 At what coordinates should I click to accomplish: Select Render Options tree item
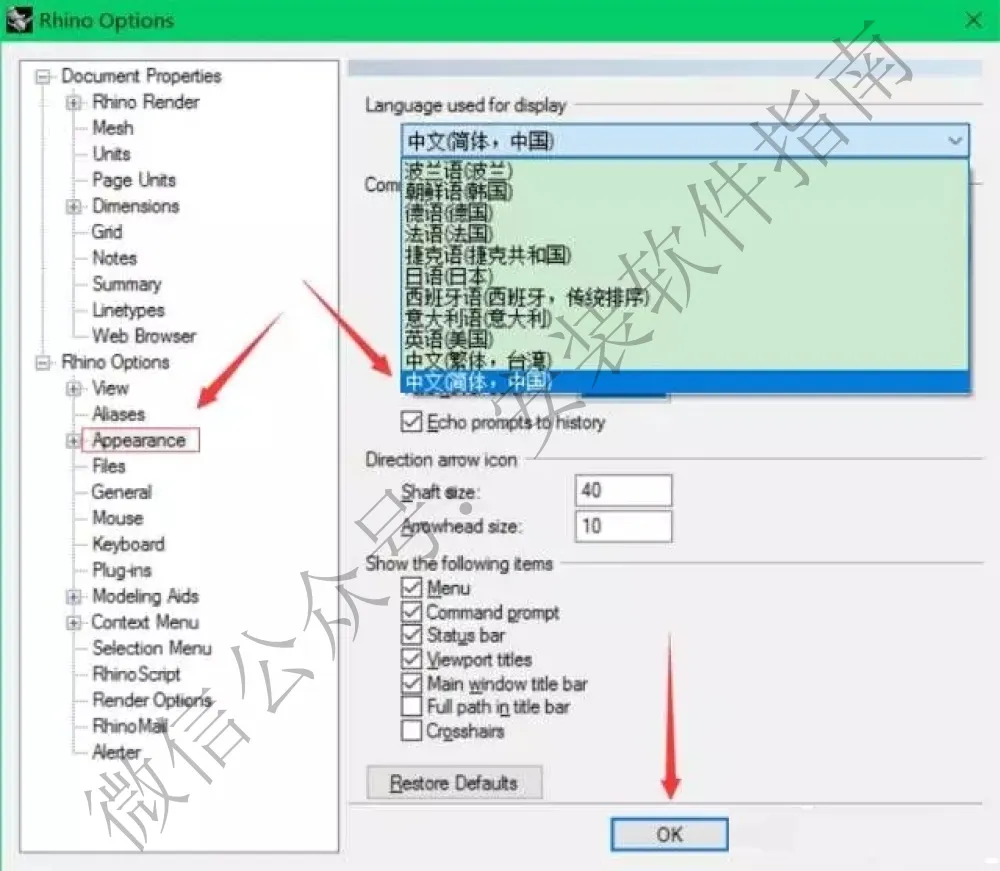[152, 700]
